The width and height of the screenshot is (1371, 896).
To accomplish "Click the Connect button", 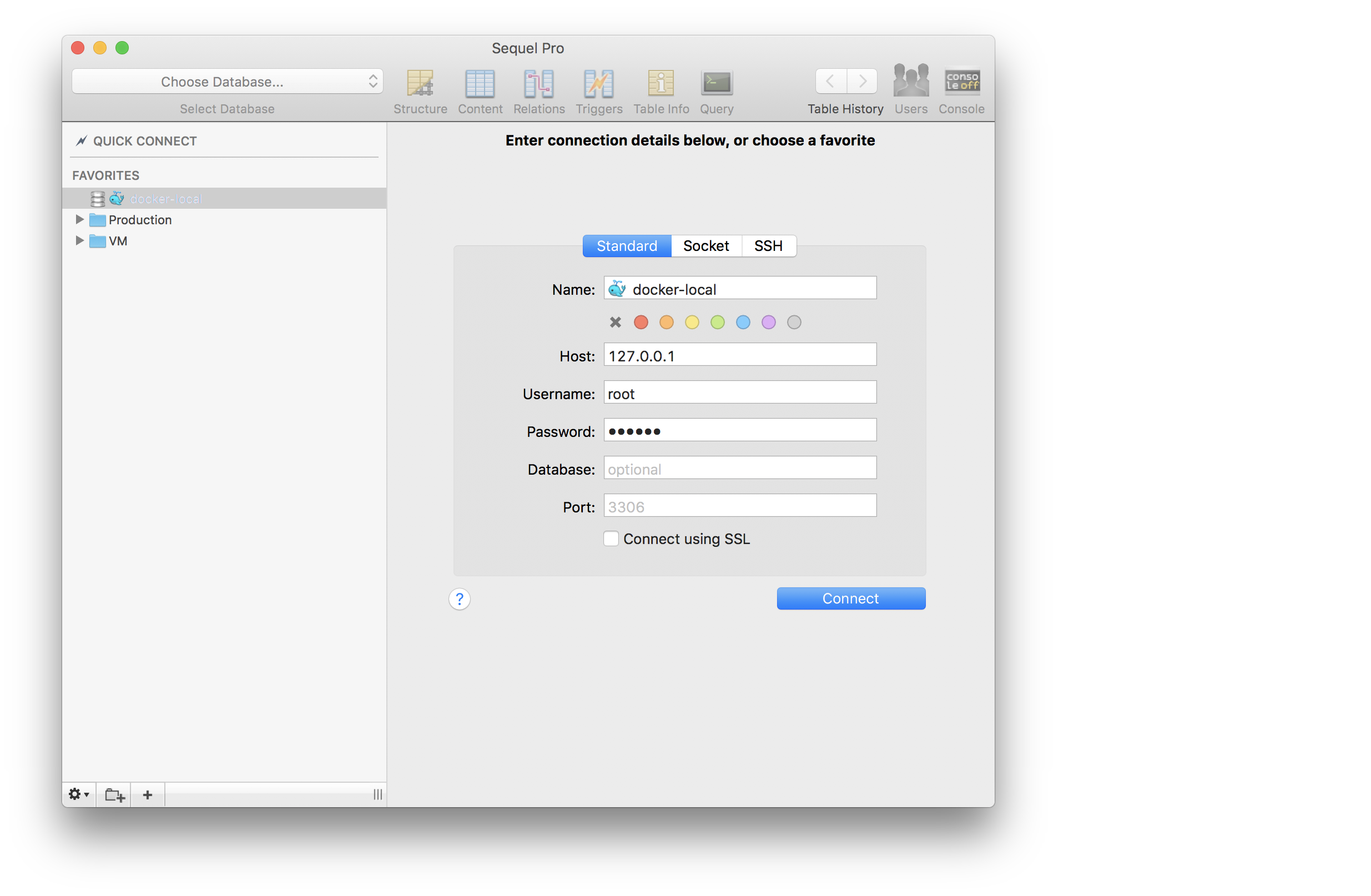I will tap(851, 598).
